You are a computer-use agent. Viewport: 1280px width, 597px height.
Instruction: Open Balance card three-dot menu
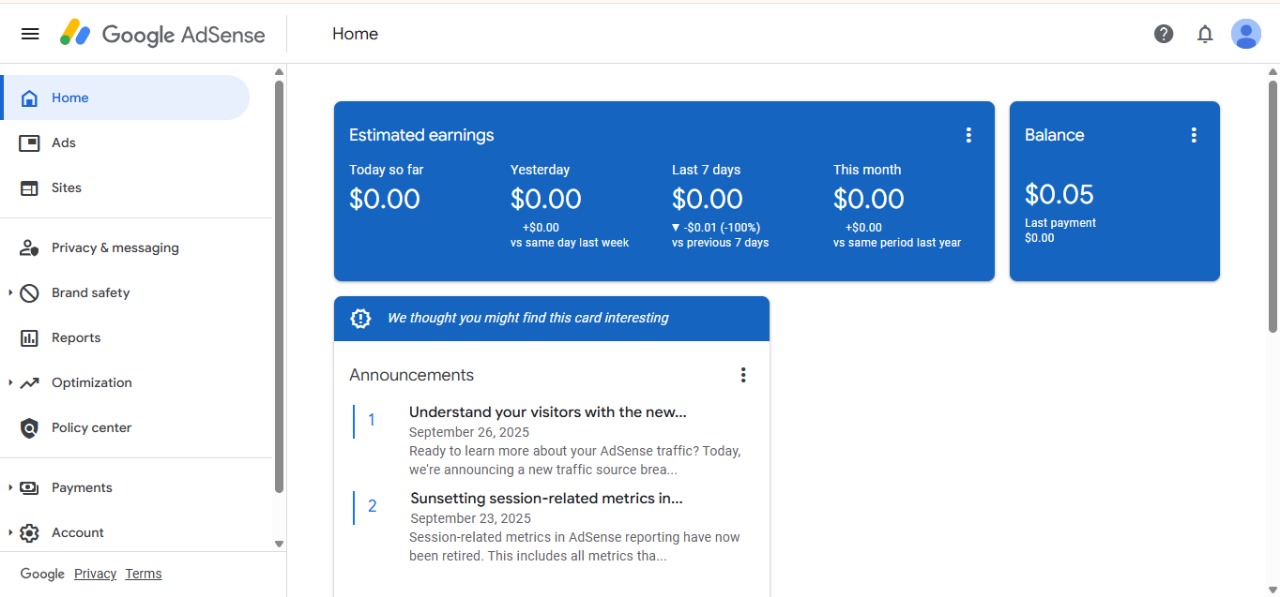[1193, 135]
